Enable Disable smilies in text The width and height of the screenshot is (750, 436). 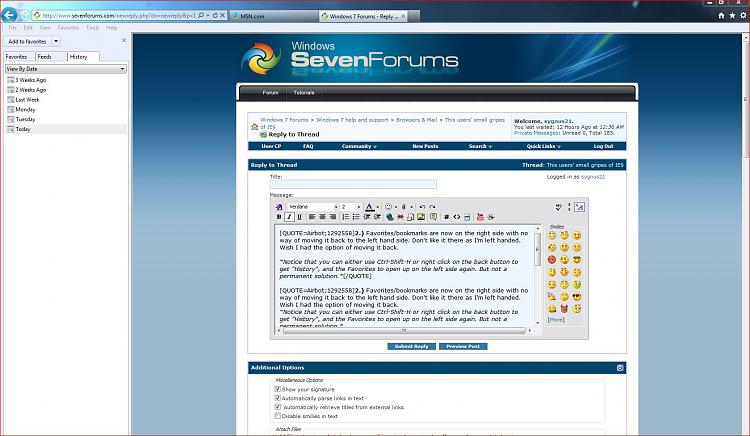click(277, 416)
